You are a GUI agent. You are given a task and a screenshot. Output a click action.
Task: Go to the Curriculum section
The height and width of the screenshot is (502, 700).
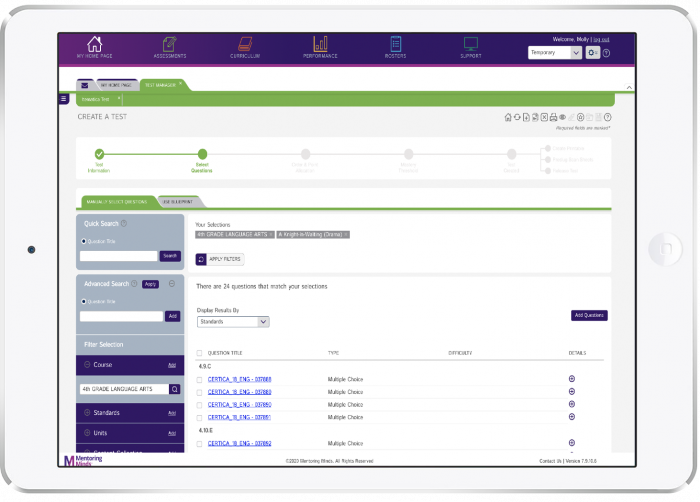pos(244,47)
